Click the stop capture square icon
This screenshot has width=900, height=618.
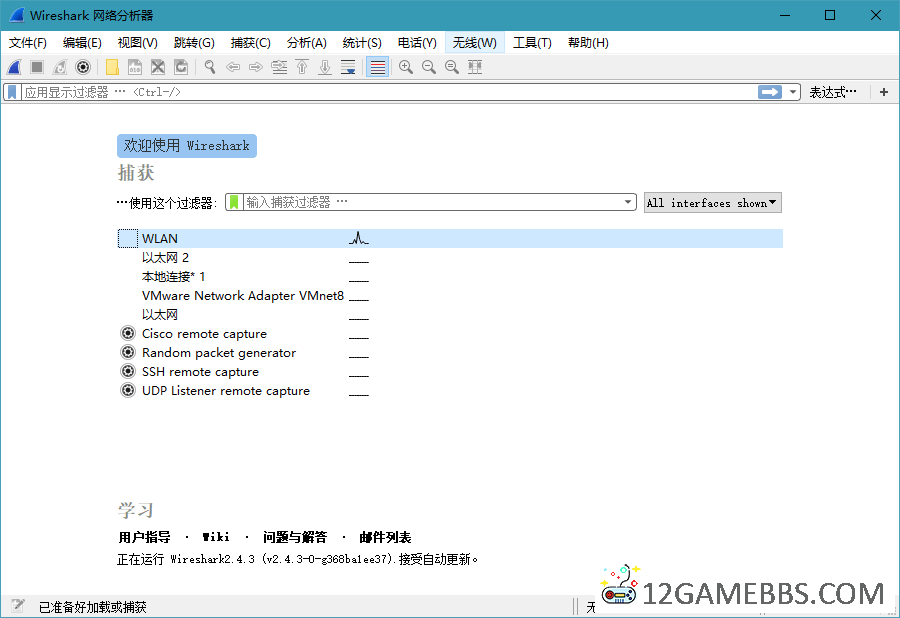37,67
